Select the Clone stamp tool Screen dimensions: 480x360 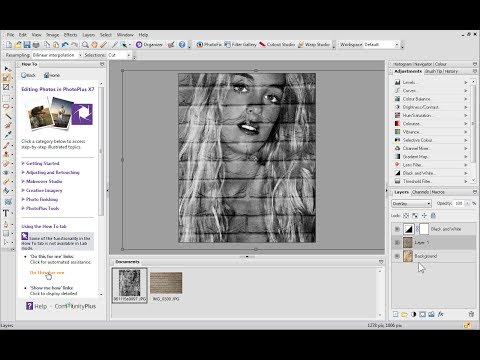click(6, 154)
